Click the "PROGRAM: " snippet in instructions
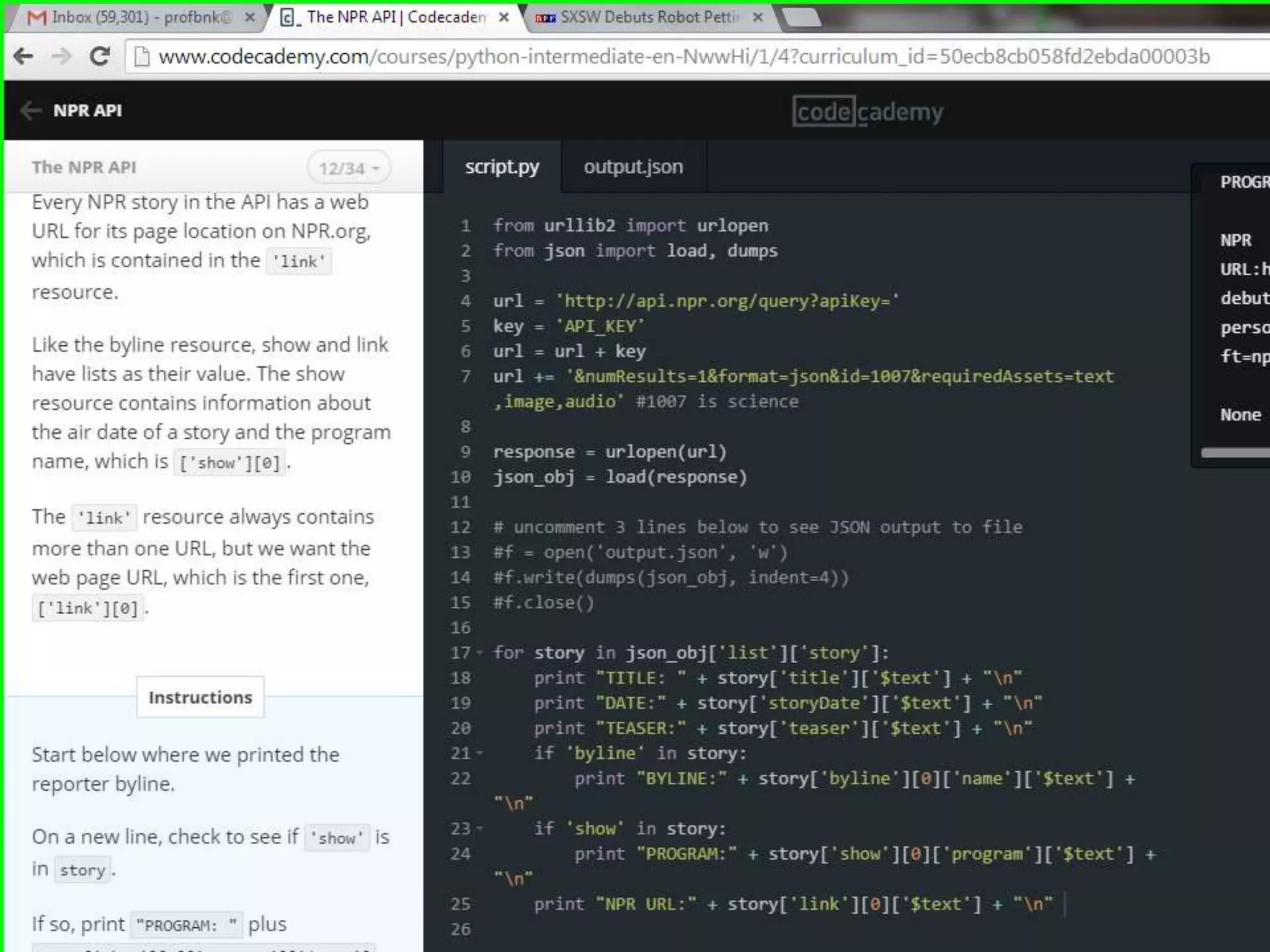The image size is (1270, 952). pos(187,925)
